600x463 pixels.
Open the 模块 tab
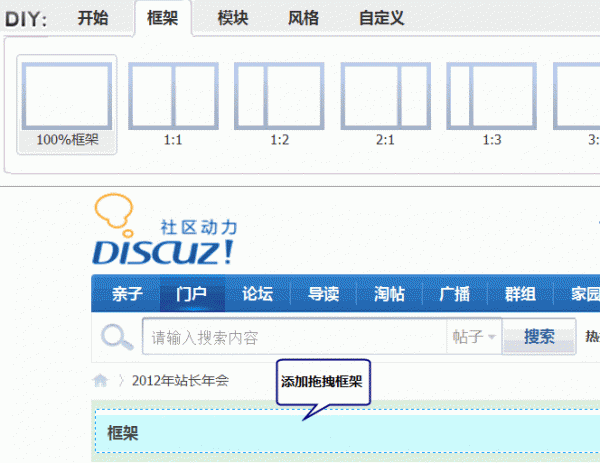point(233,18)
